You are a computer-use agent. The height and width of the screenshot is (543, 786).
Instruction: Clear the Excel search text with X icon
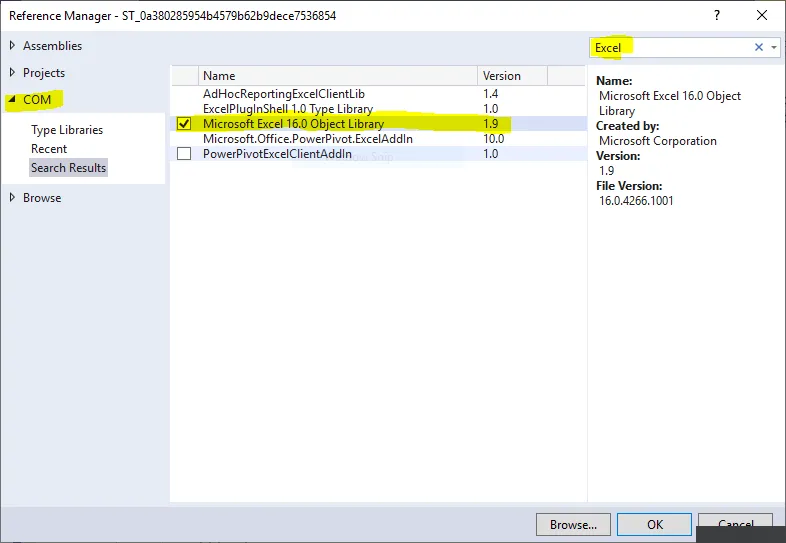[x=758, y=47]
